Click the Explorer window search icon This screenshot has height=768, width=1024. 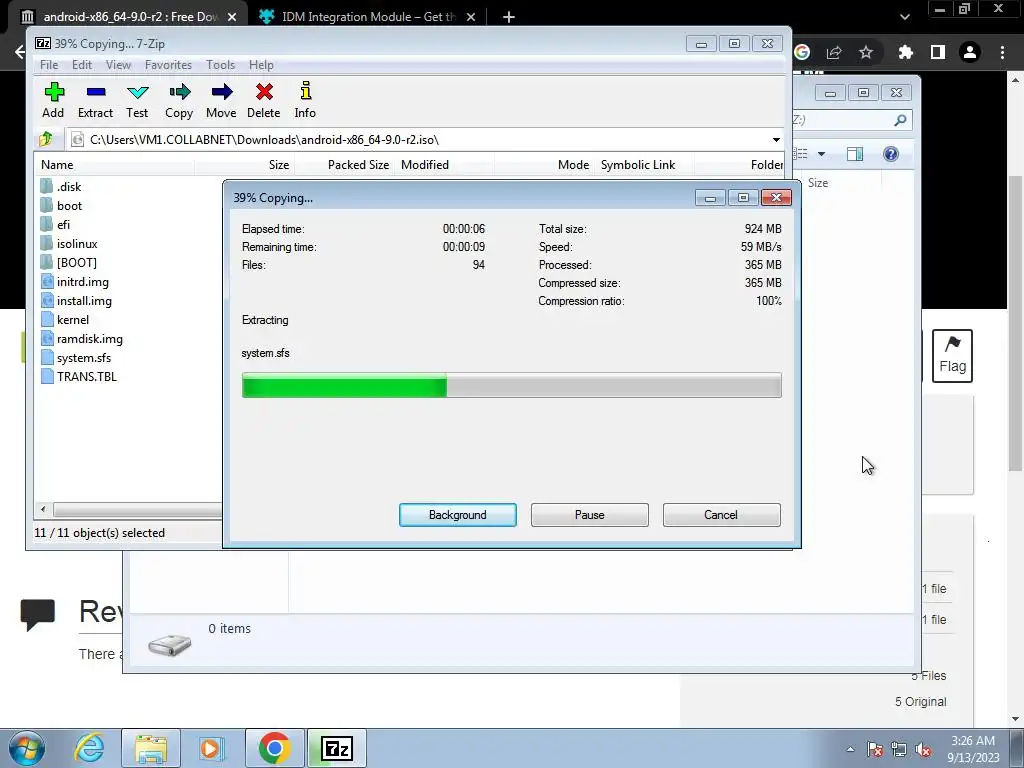900,120
